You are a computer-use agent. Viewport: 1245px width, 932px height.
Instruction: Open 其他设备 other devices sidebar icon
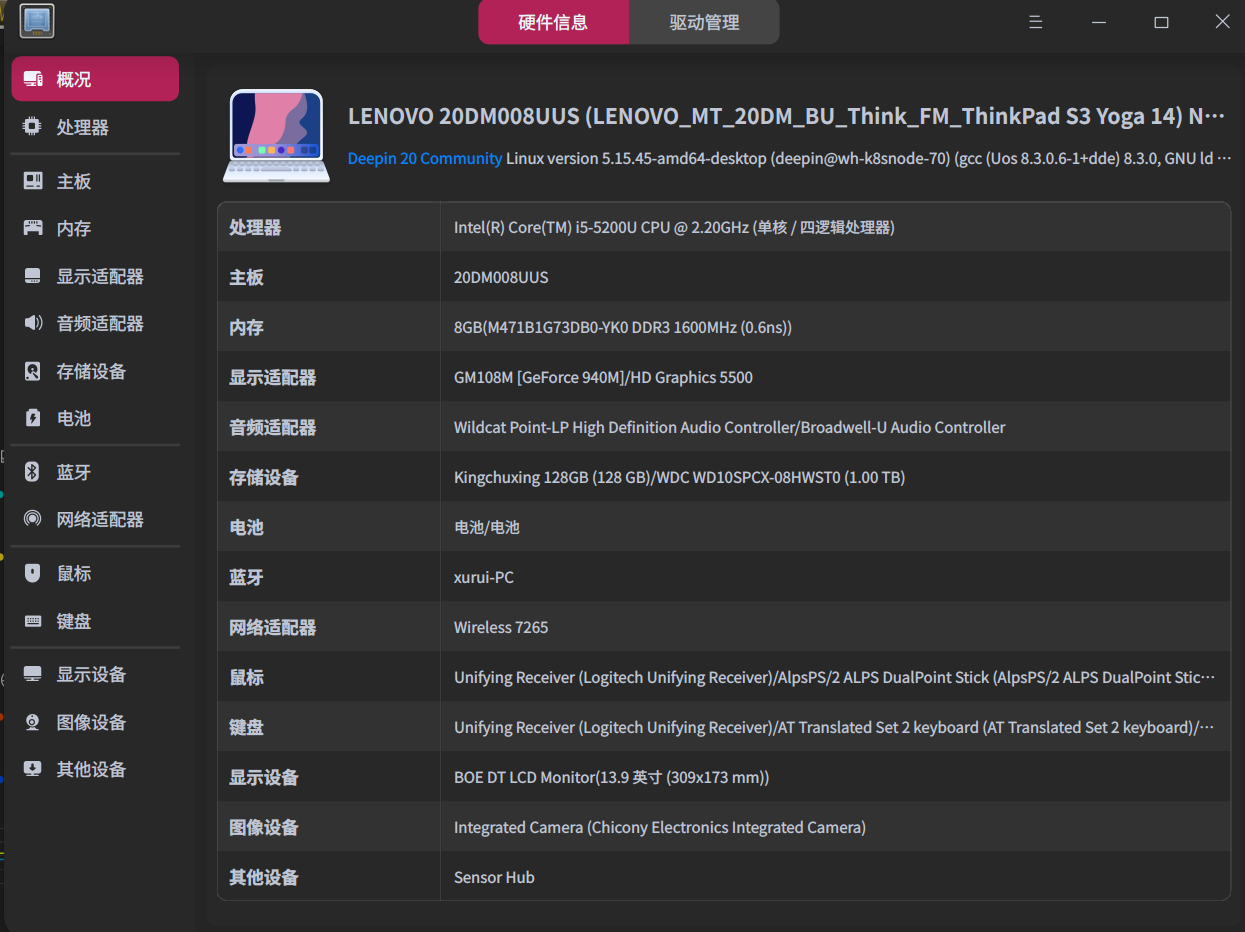pos(33,769)
